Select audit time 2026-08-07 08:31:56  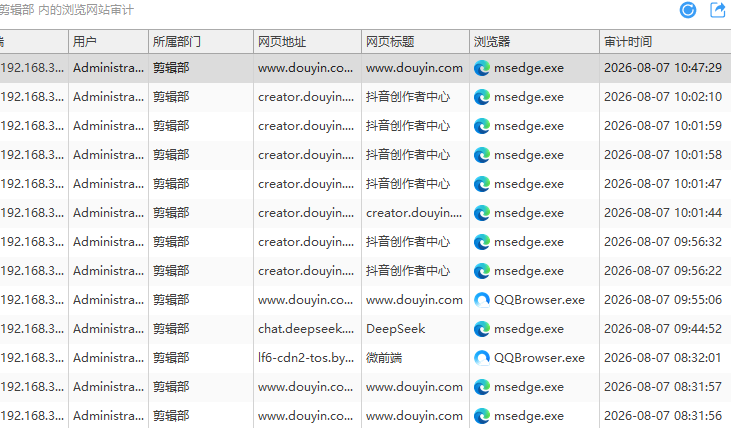663,415
